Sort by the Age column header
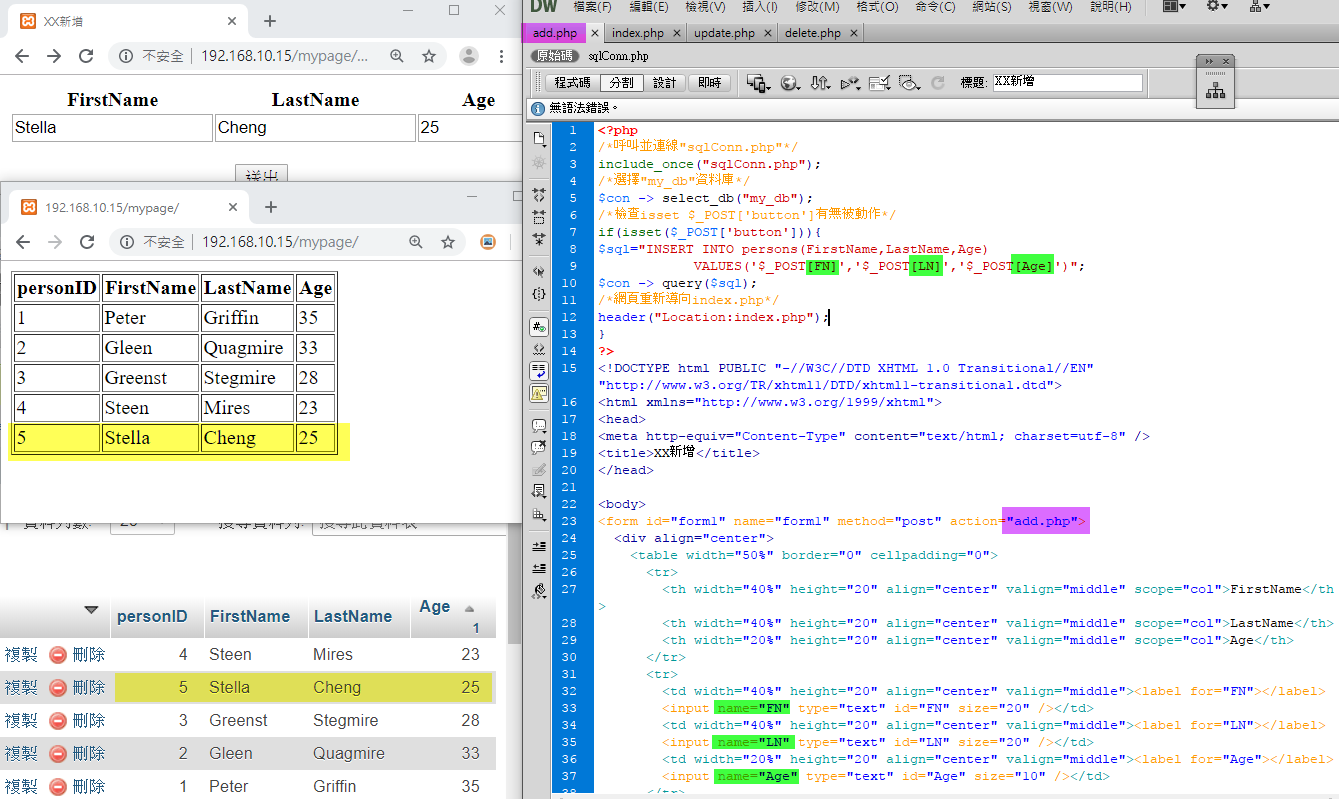 pos(435,607)
